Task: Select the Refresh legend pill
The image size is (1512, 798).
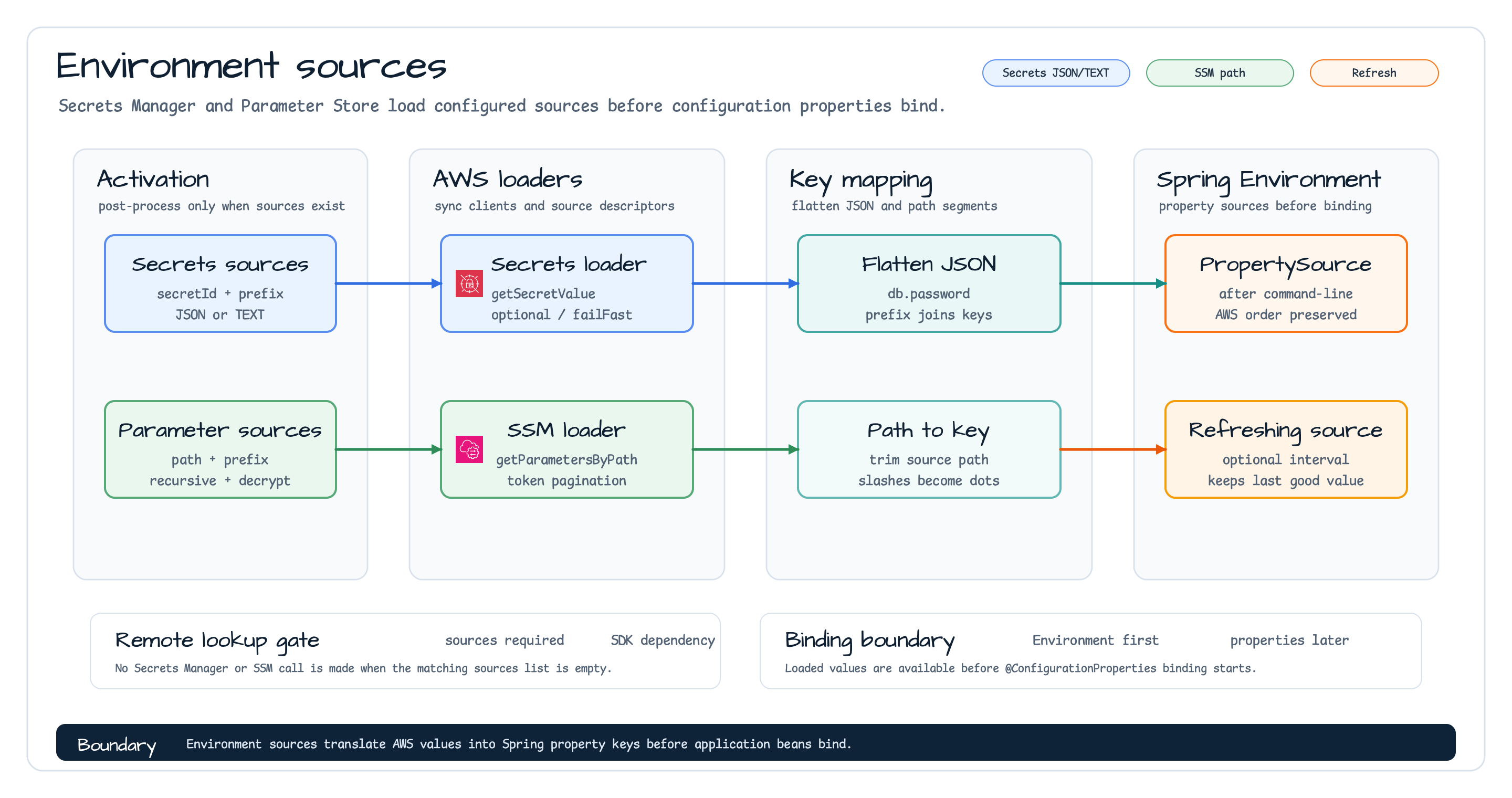Action: (1374, 73)
